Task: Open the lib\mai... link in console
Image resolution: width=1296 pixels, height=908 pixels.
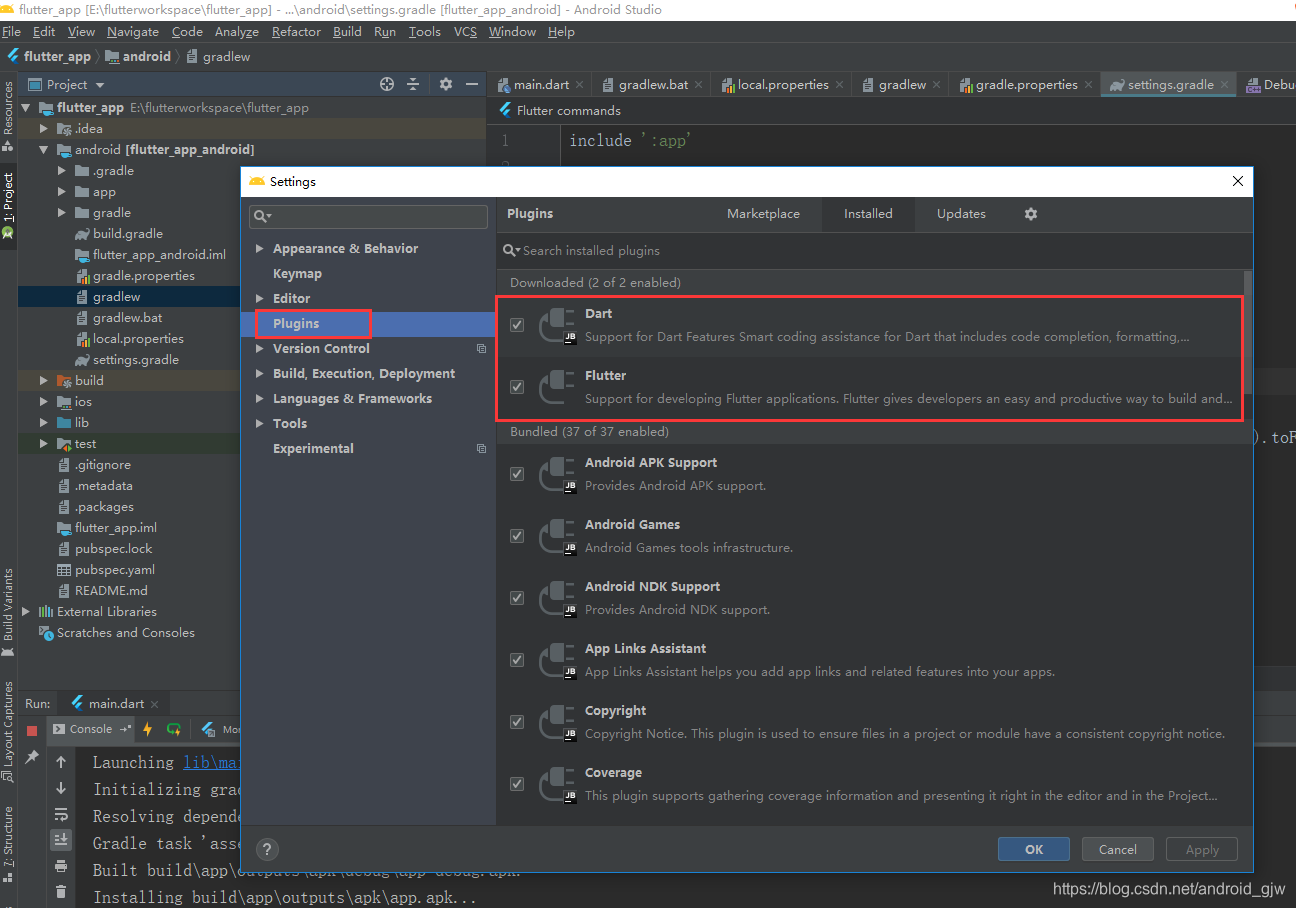Action: click(211, 763)
